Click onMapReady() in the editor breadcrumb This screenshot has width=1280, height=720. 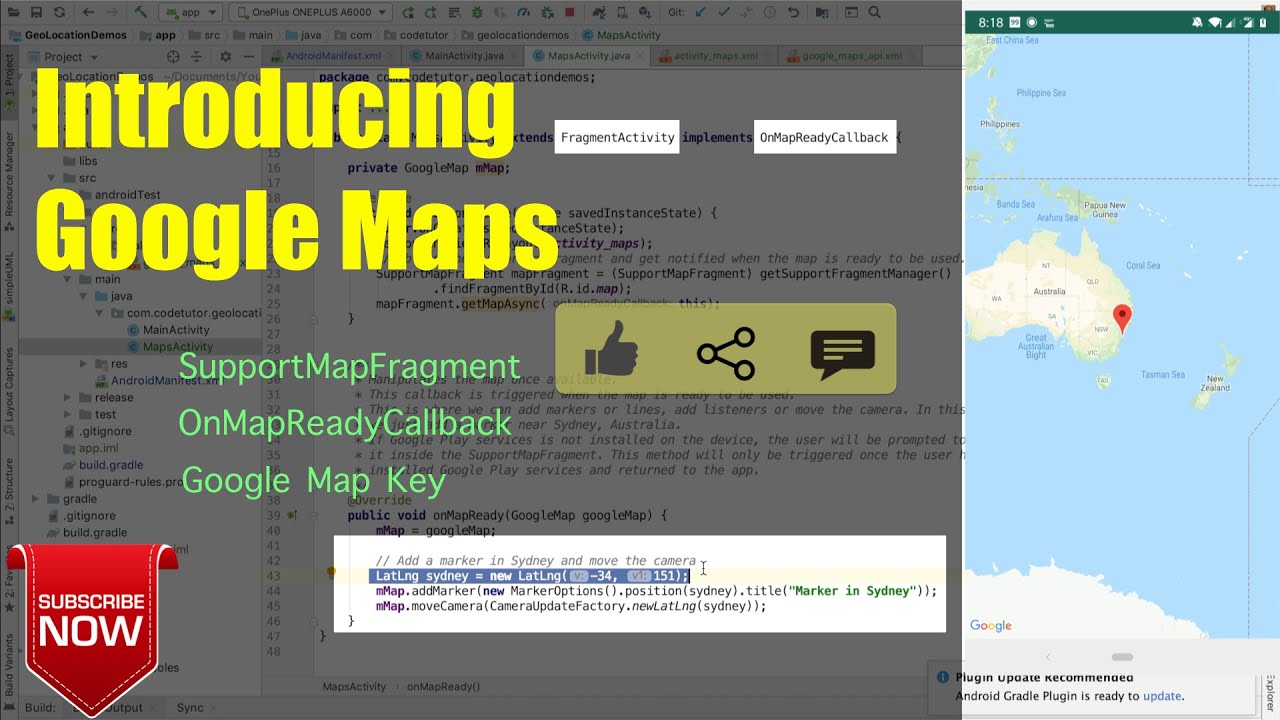point(443,687)
